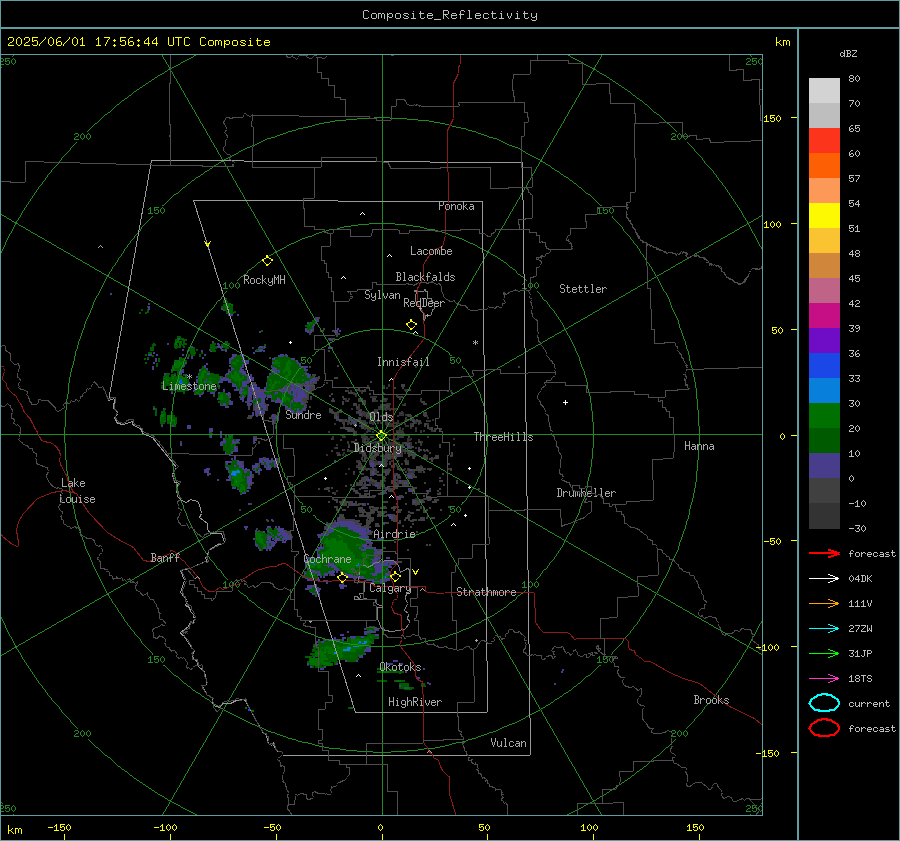This screenshot has height=841, width=900.
Task: Click the cyan 27ZW arrow icon
Action: 824,629
